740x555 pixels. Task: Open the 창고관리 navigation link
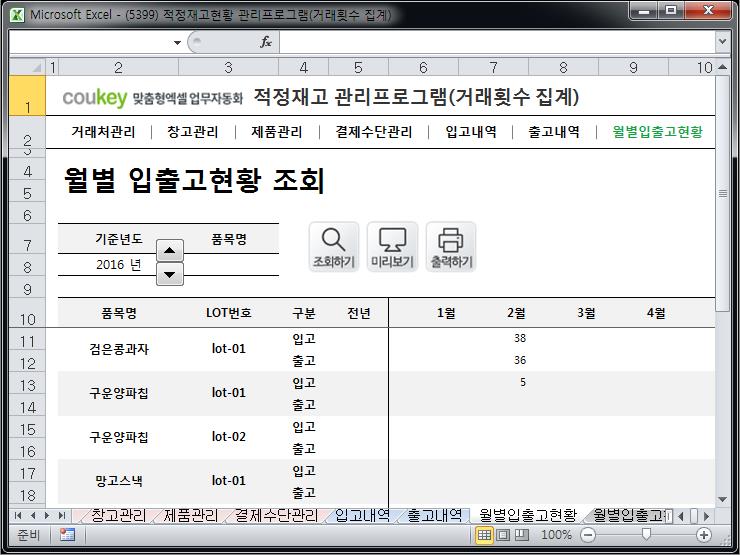(x=193, y=132)
